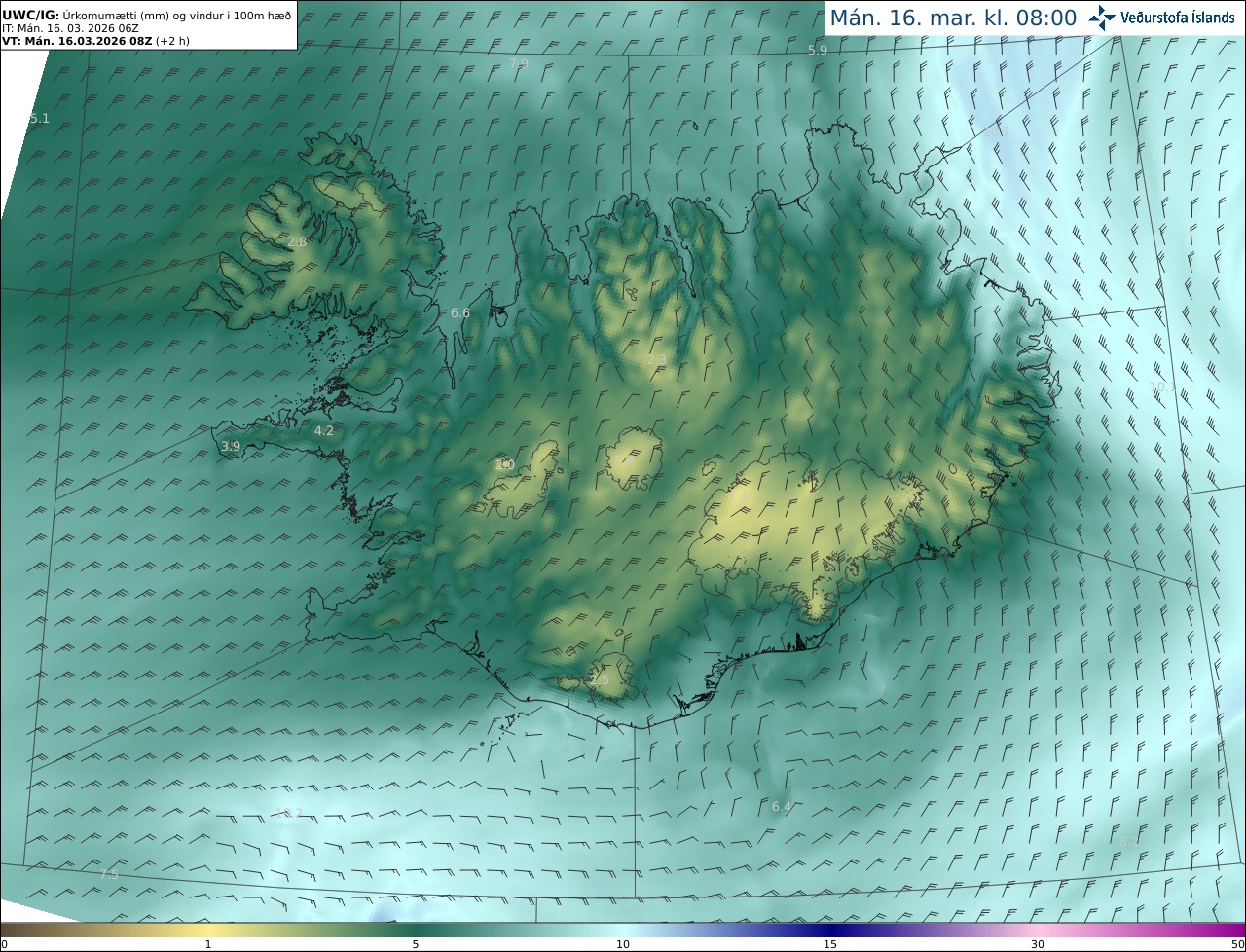
Task: Select the 3.9 value label
Action: pos(231,447)
